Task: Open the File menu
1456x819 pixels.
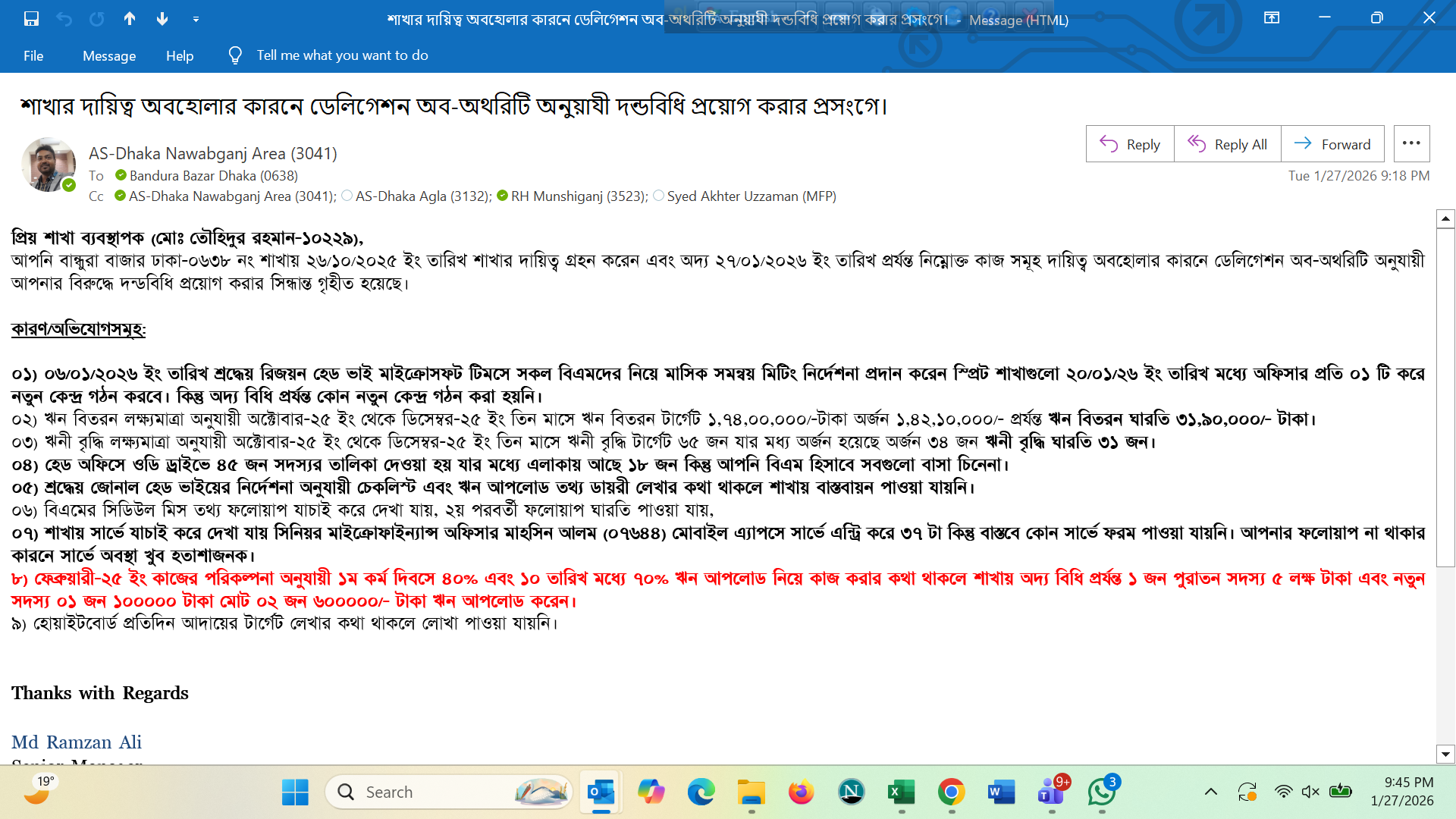Action: (x=33, y=55)
